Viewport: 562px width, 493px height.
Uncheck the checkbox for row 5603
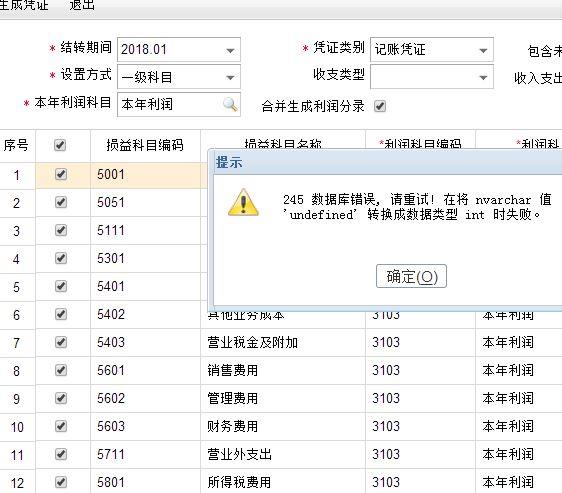pyautogui.click(x=61, y=426)
